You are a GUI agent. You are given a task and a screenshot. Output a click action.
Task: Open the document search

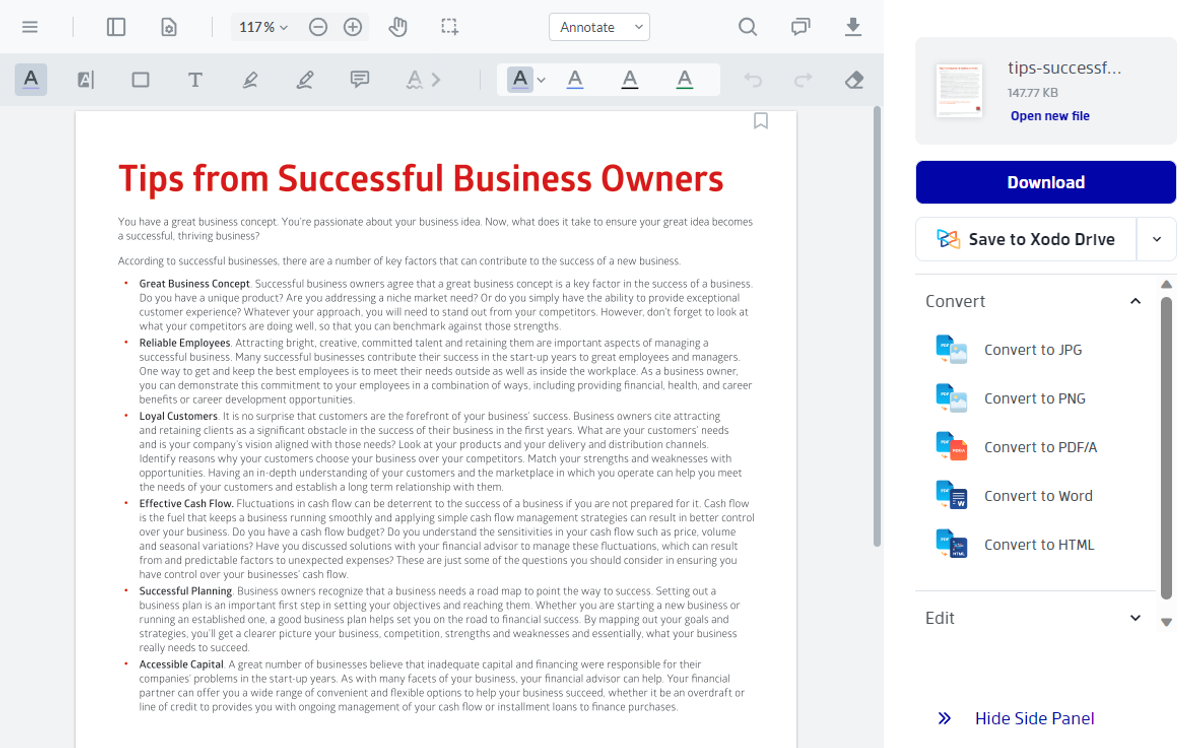click(x=747, y=27)
